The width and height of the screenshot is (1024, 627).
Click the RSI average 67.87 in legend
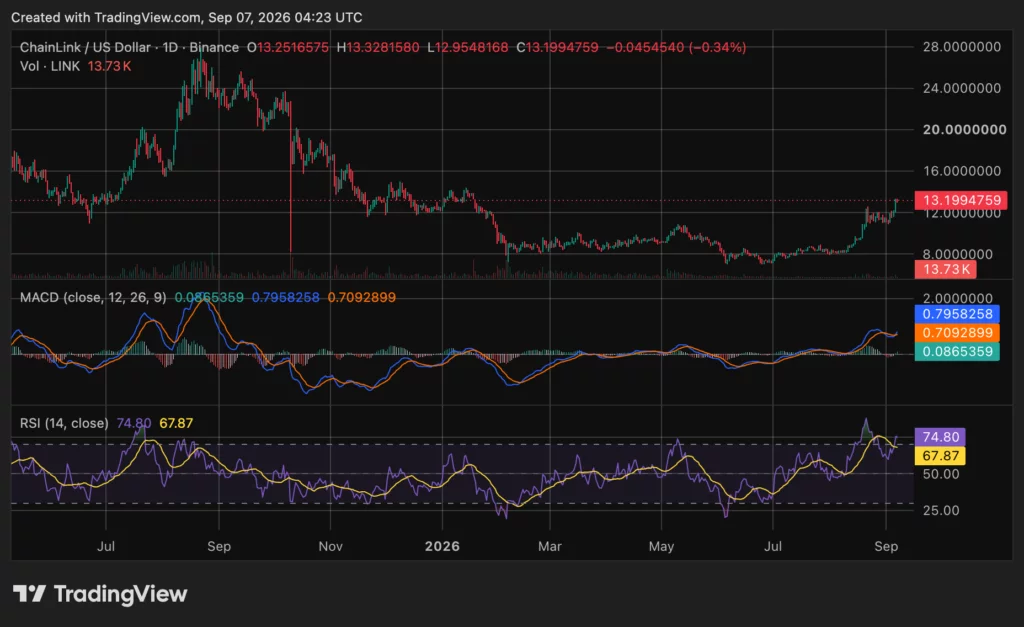pos(176,423)
